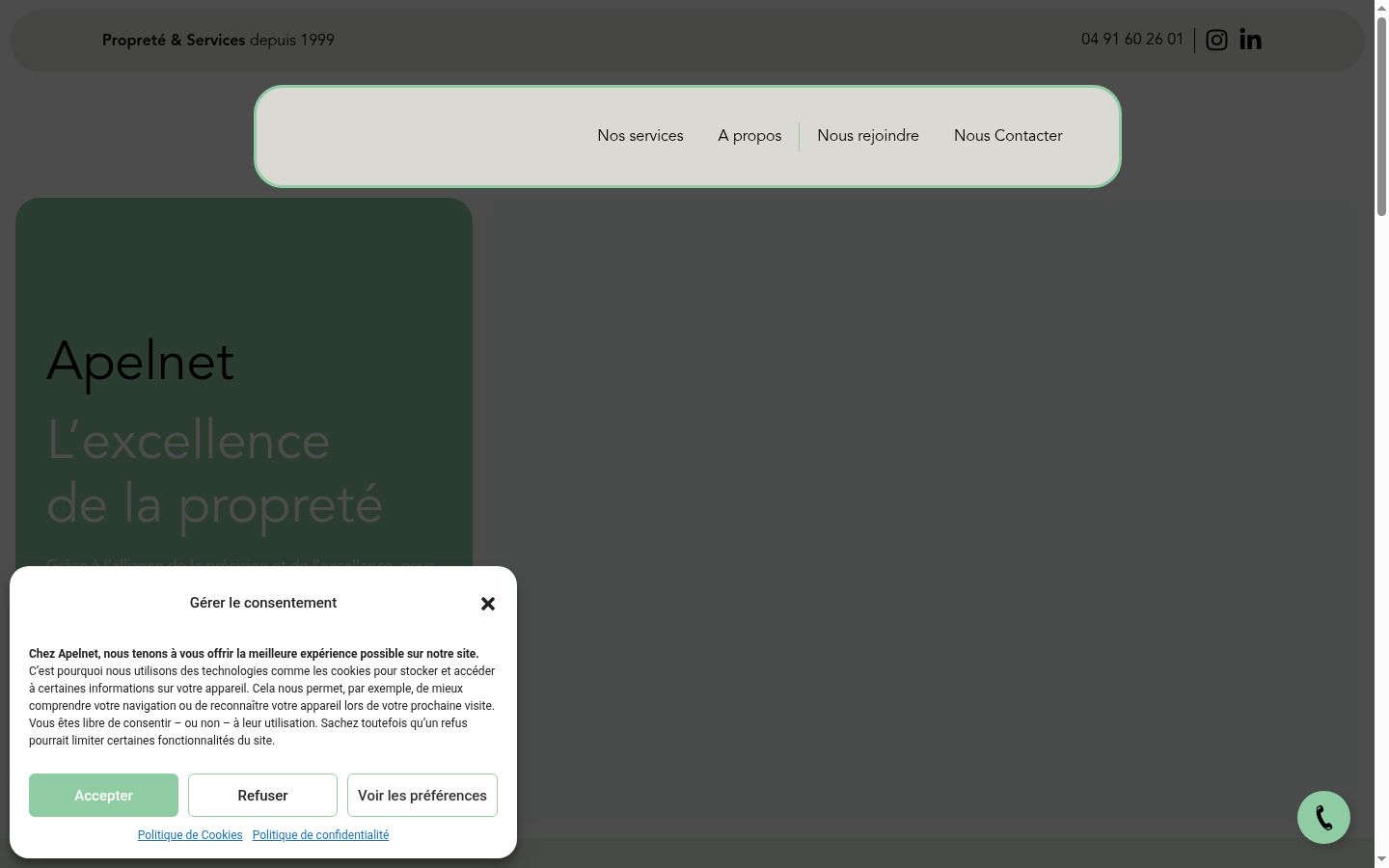Go to the A propos page
The width and height of the screenshot is (1389, 868).
pyautogui.click(x=749, y=136)
